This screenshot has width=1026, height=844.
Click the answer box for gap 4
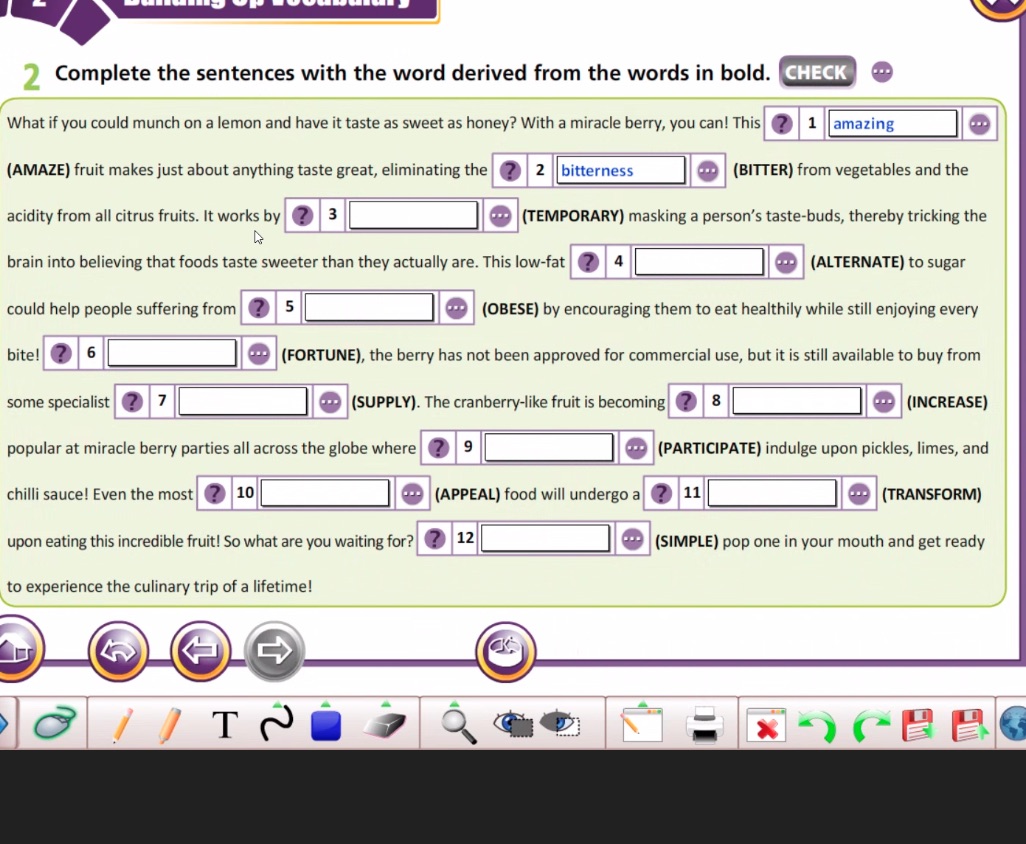pos(699,262)
